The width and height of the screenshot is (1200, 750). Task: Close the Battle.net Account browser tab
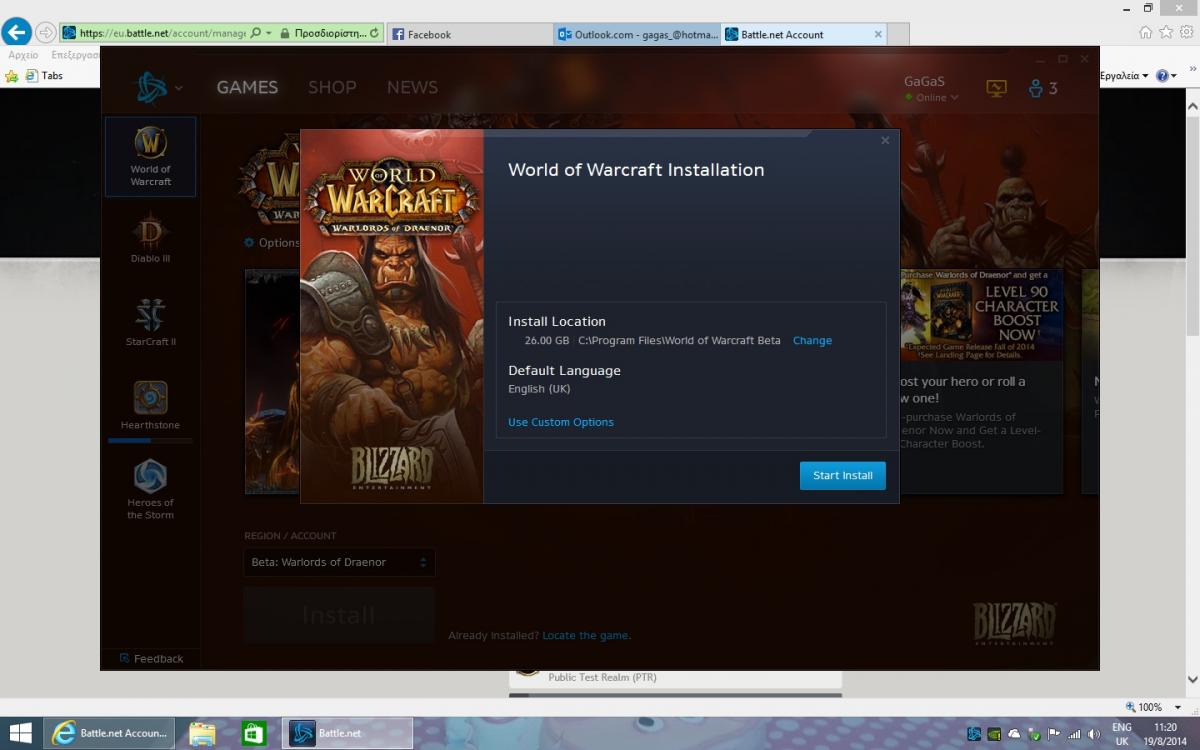[878, 34]
